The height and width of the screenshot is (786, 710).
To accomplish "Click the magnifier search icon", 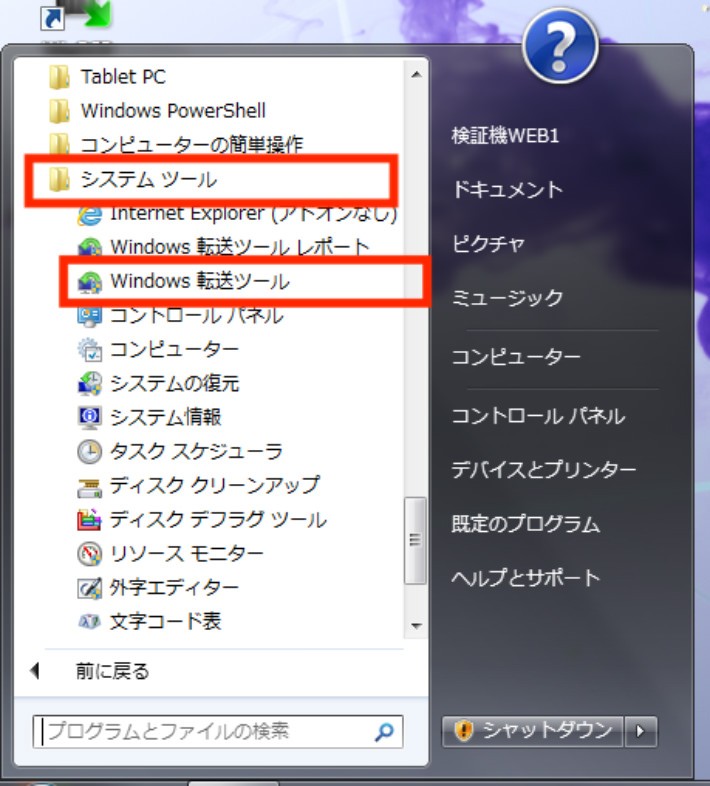I will [x=384, y=732].
